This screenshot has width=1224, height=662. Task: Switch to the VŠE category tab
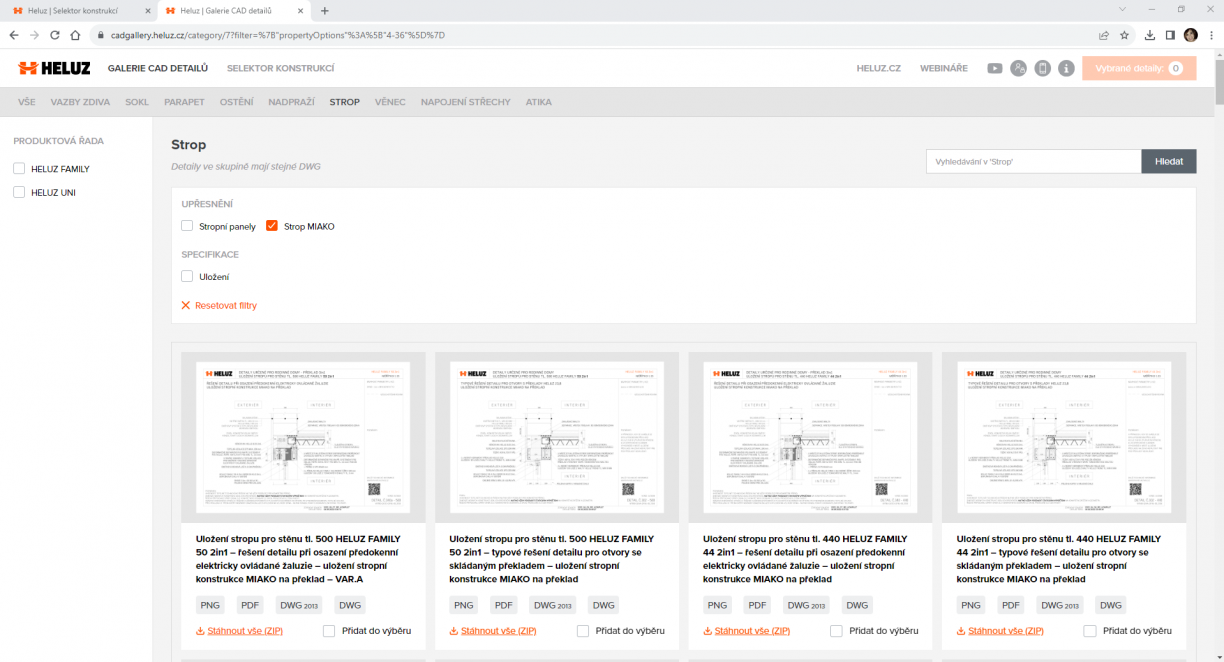click(27, 102)
